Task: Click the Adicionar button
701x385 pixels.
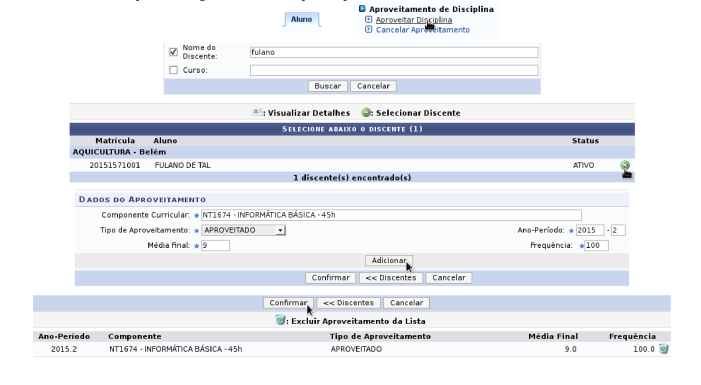Action: [389, 260]
